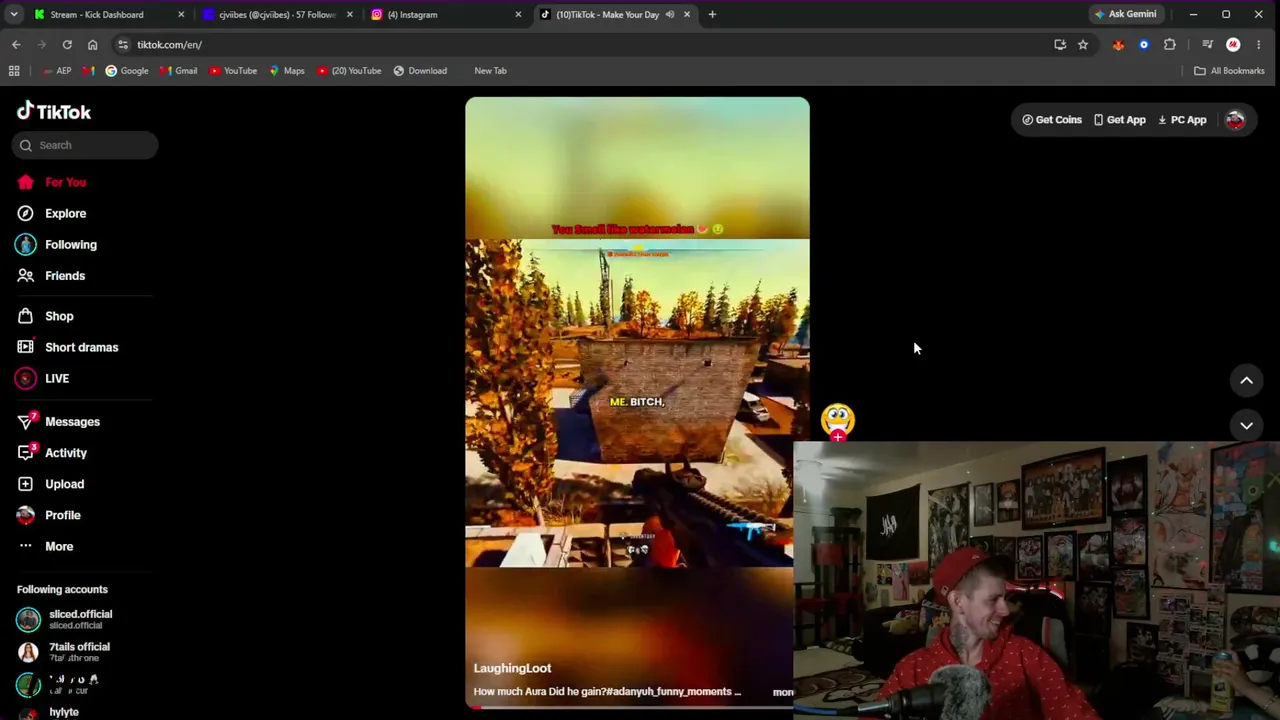The width and height of the screenshot is (1280, 720).
Task: Open Profile from the sidebar
Action: tap(49, 515)
